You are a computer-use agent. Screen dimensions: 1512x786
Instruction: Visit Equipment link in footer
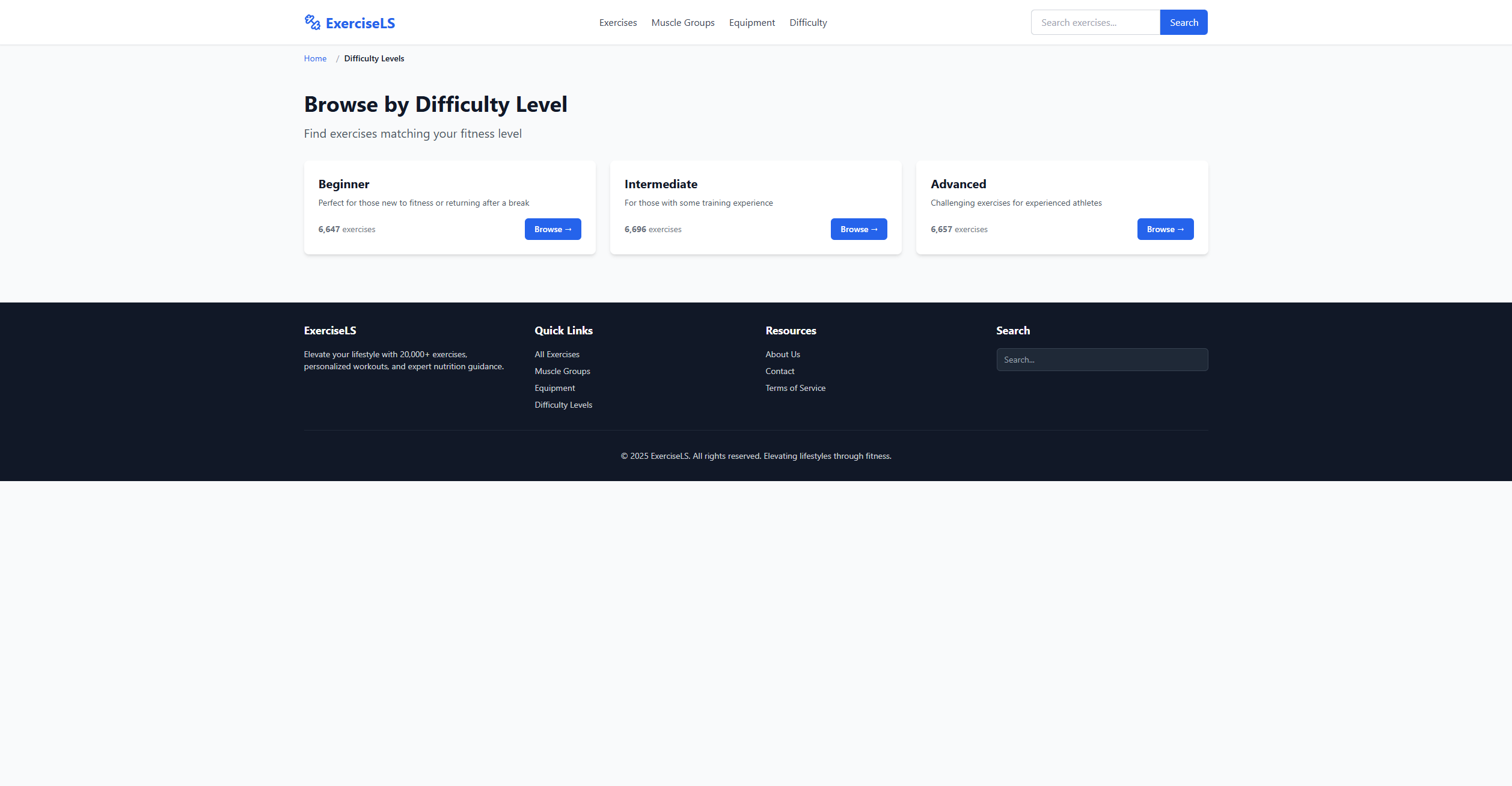point(554,388)
